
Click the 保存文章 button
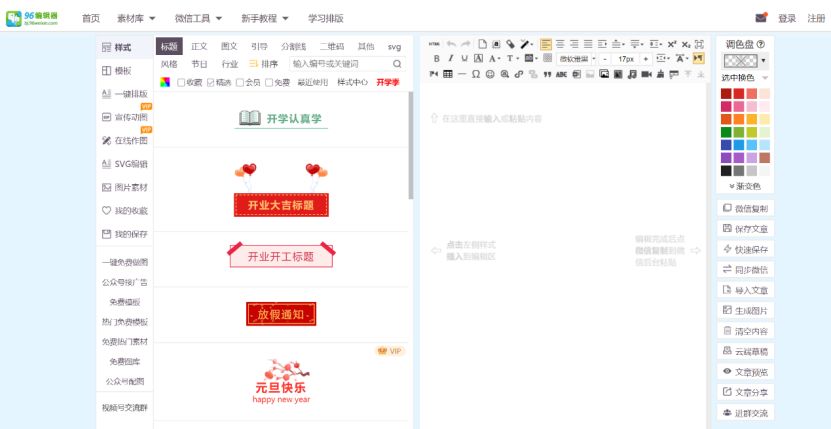coord(745,229)
